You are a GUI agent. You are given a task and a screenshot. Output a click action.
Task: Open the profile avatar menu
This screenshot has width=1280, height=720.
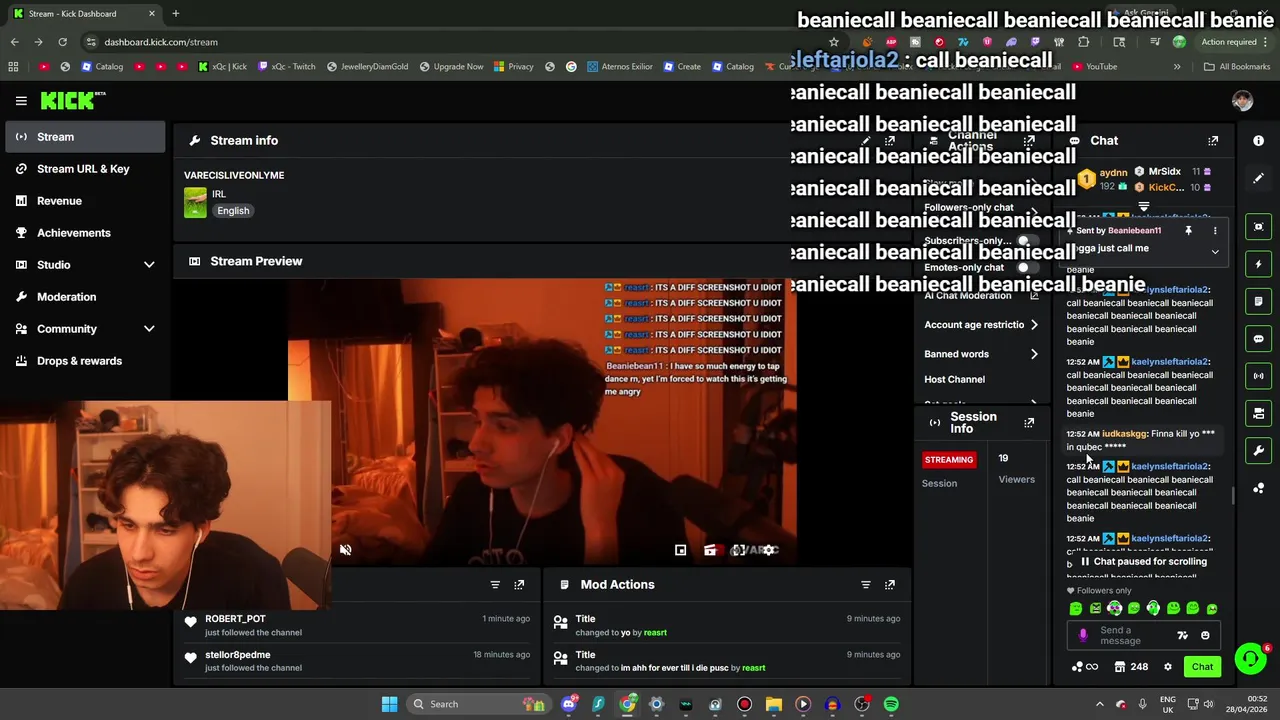1242,100
